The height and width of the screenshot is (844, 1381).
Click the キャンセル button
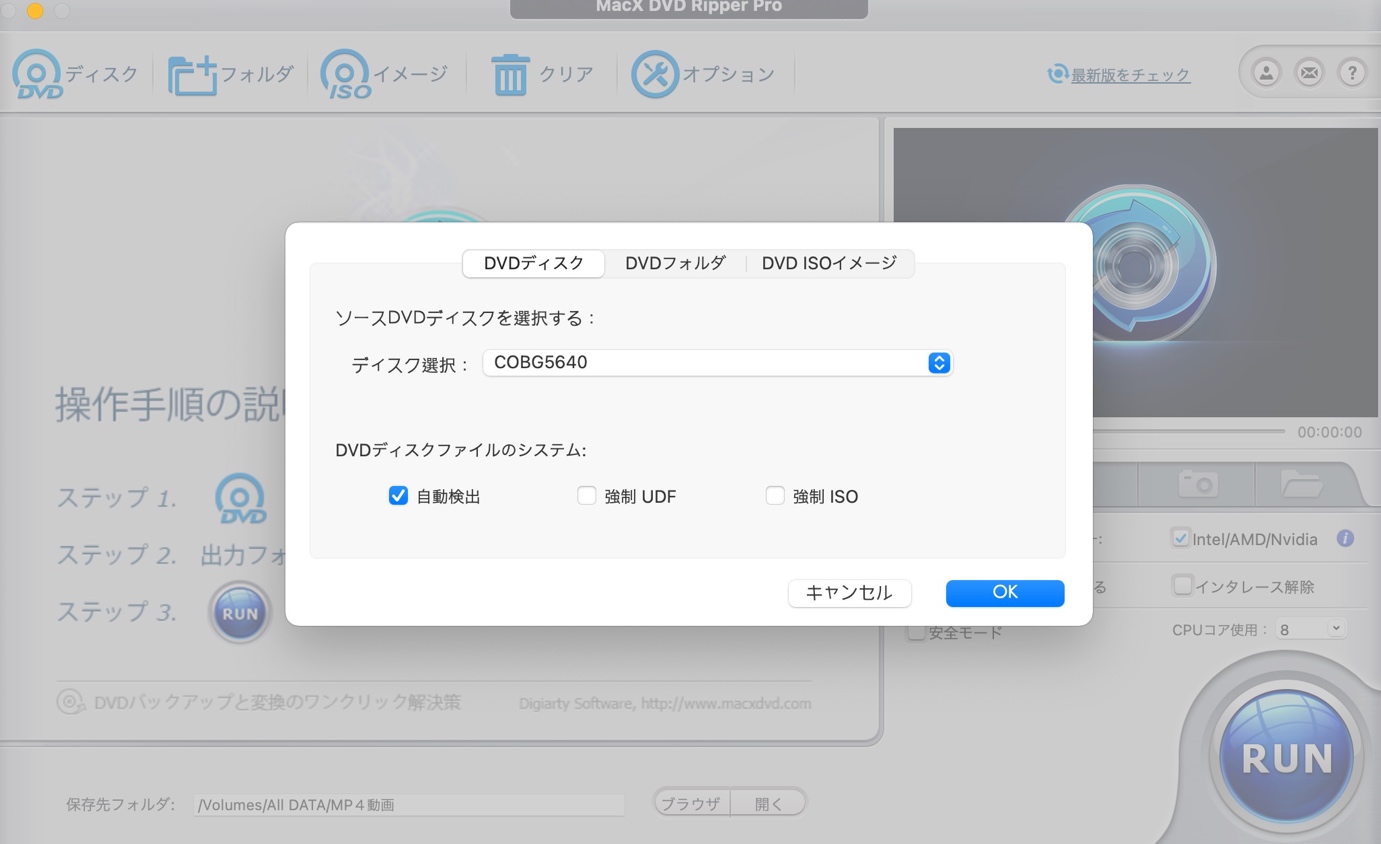coord(849,593)
